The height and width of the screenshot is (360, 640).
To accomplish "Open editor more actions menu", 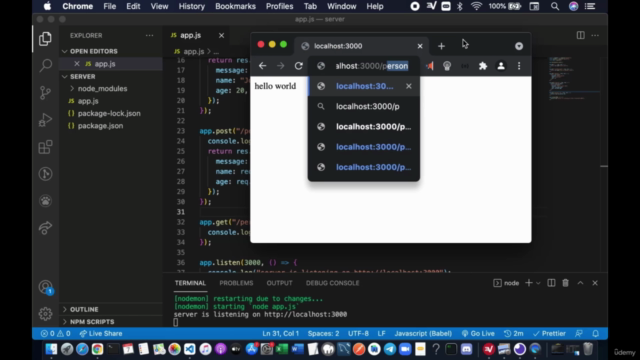I will [595, 36].
